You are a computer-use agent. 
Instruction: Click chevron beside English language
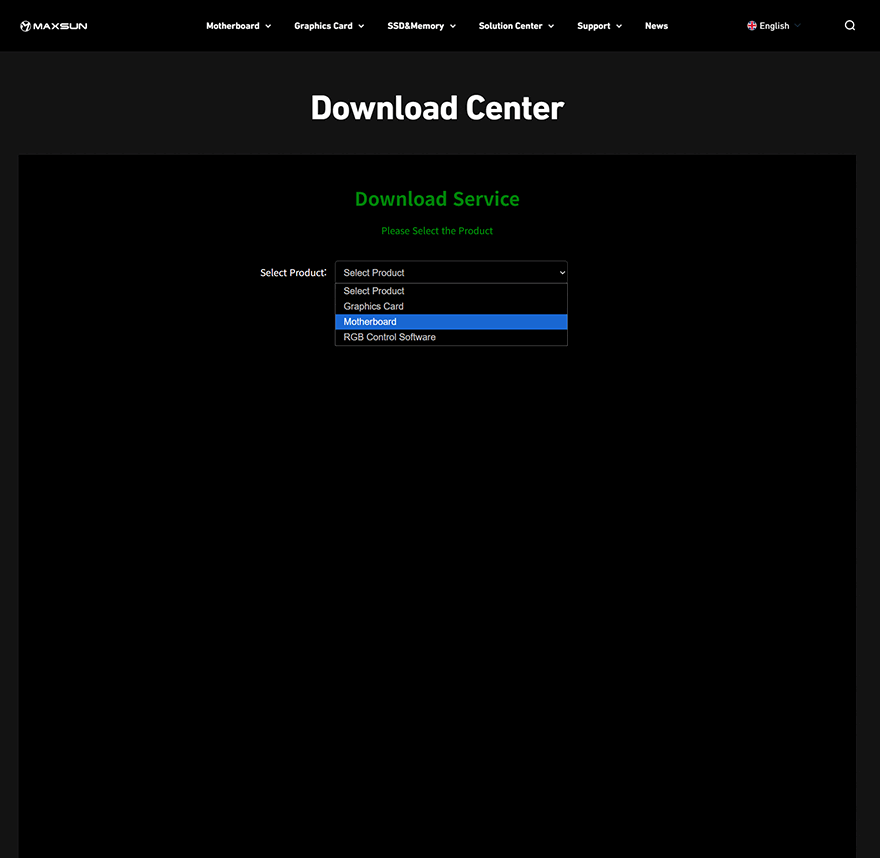tap(798, 26)
